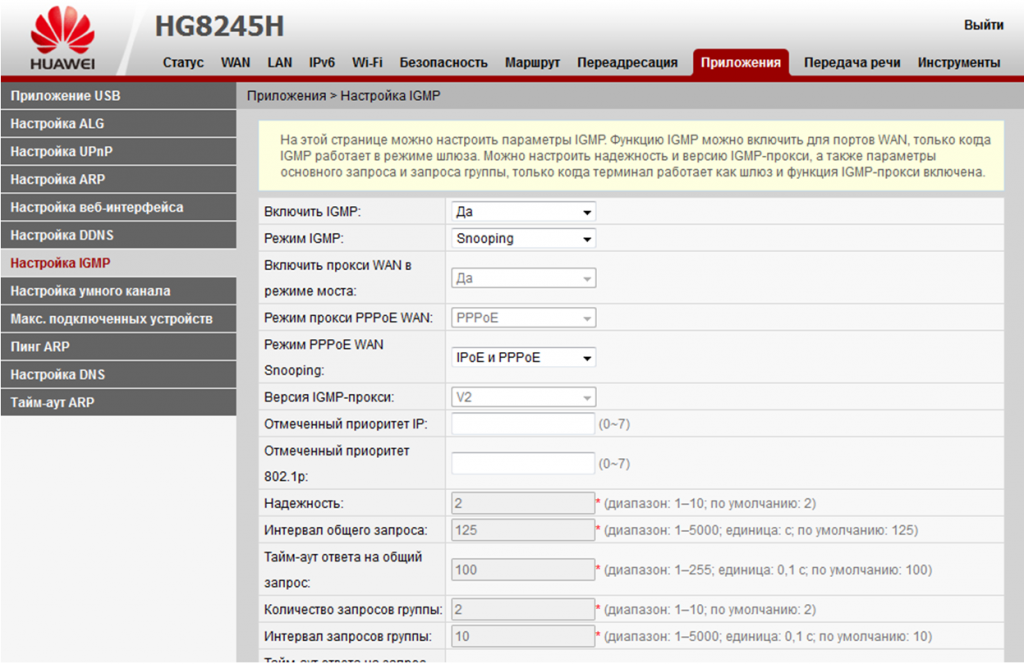
Task: Open Настройка веб-интерфейса in sidebar
Action: click(x=118, y=207)
